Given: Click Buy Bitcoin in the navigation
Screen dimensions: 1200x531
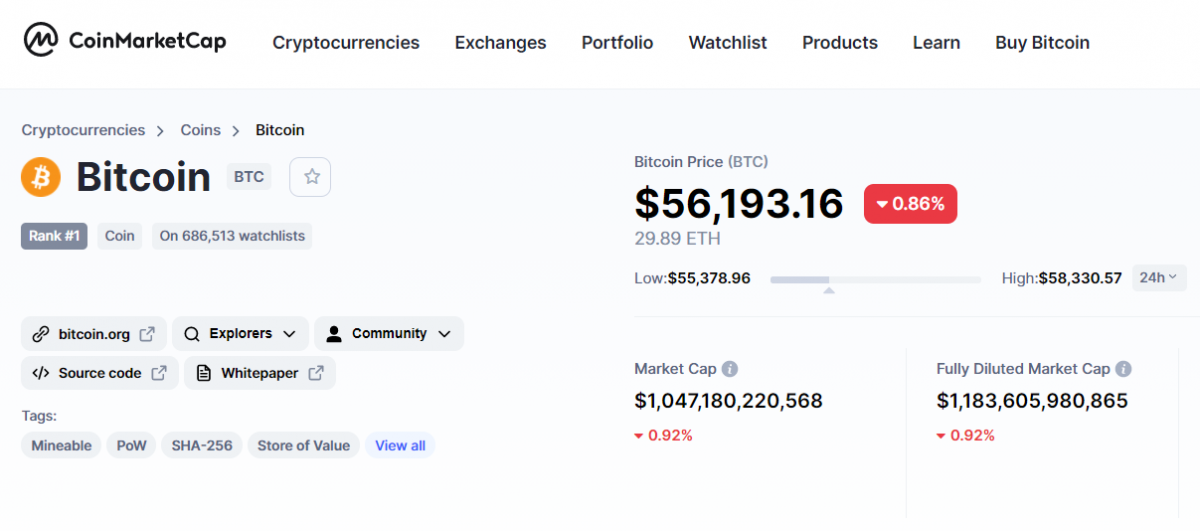Looking at the screenshot, I should (x=1042, y=43).
